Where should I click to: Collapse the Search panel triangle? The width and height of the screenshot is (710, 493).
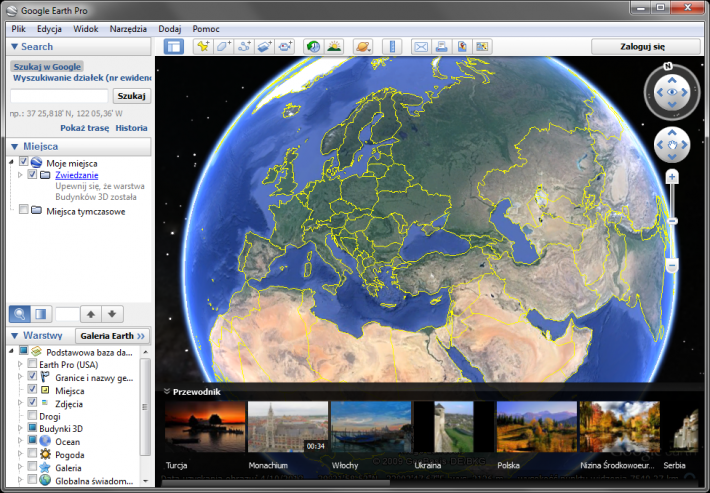point(14,47)
